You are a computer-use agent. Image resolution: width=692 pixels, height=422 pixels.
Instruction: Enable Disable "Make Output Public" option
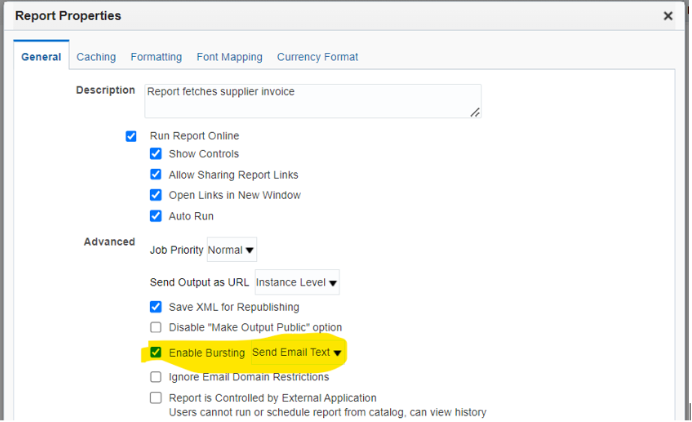click(x=155, y=327)
